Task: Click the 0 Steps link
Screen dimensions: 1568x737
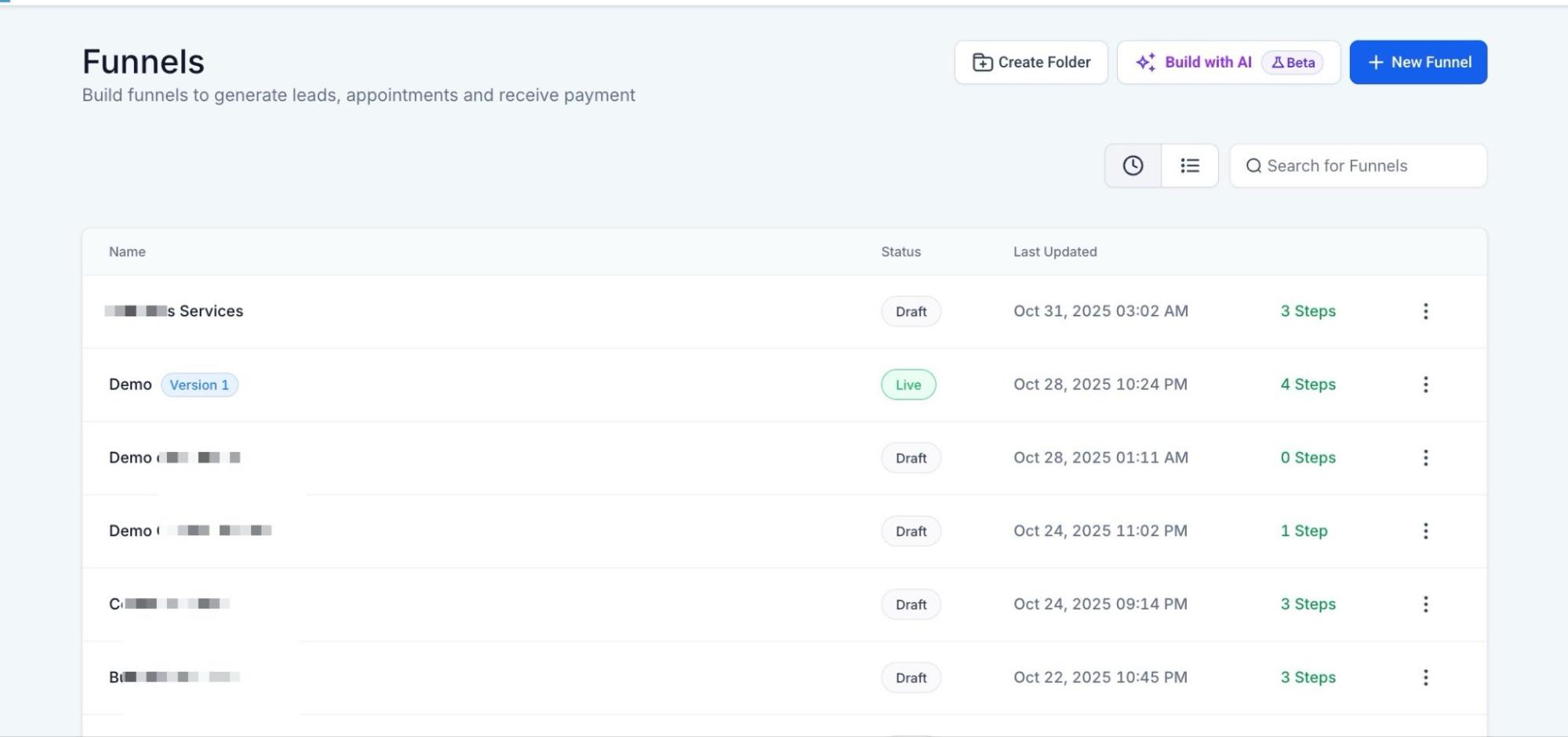Action: tap(1308, 458)
